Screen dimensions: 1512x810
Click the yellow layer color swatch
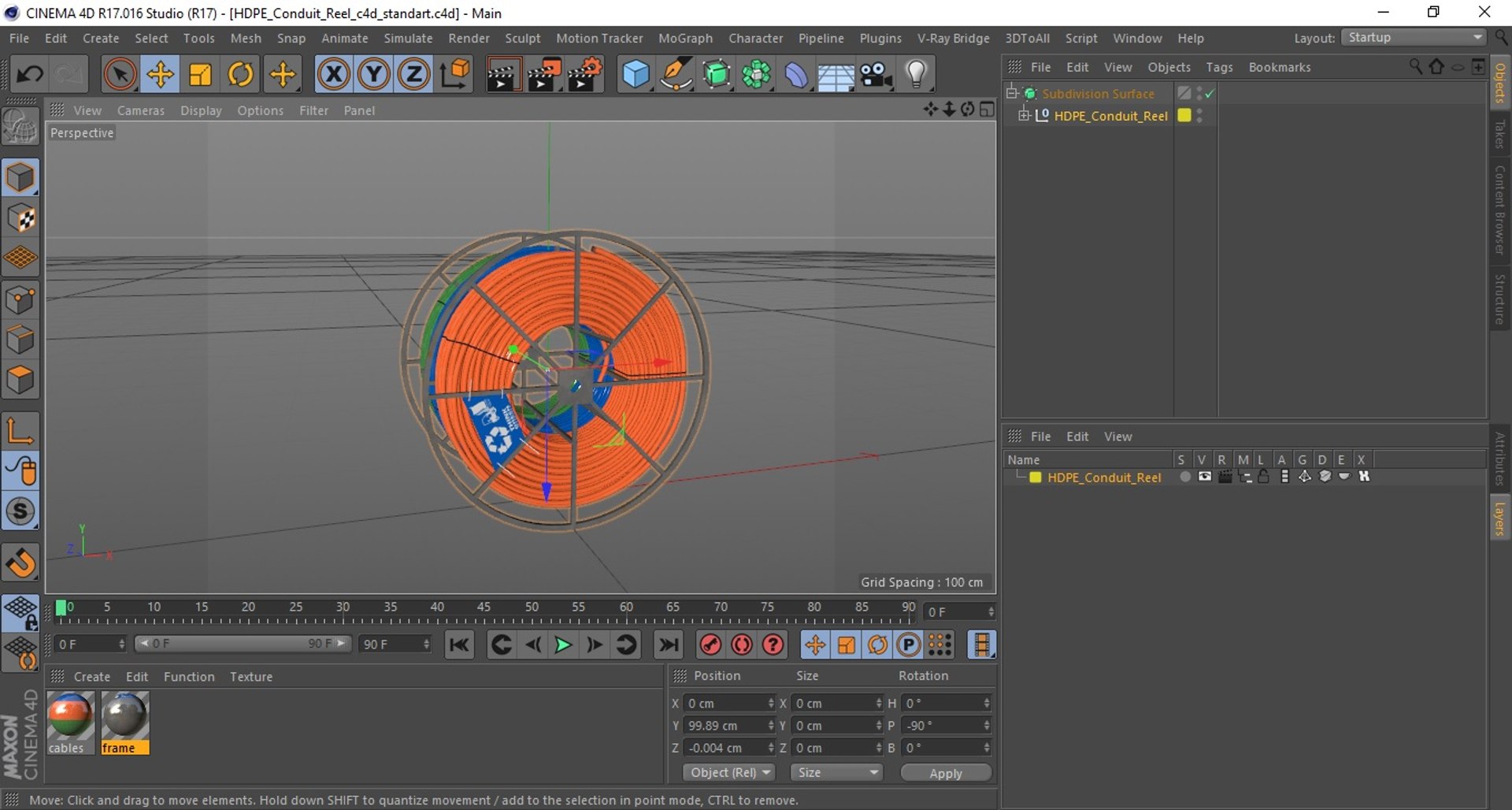(x=1036, y=477)
